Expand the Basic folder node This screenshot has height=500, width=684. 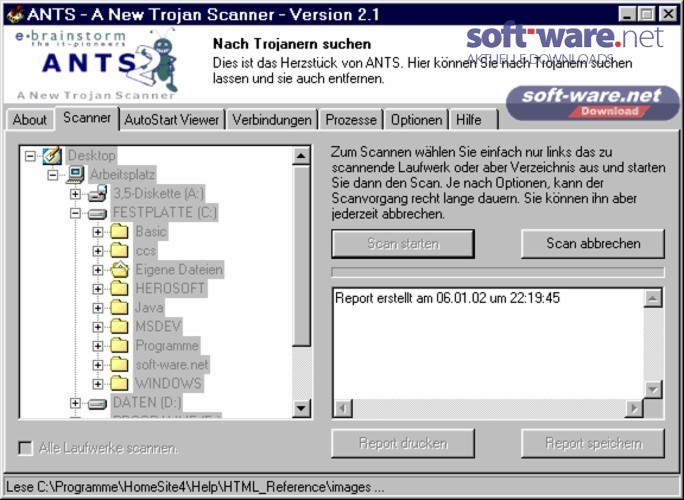tap(98, 232)
